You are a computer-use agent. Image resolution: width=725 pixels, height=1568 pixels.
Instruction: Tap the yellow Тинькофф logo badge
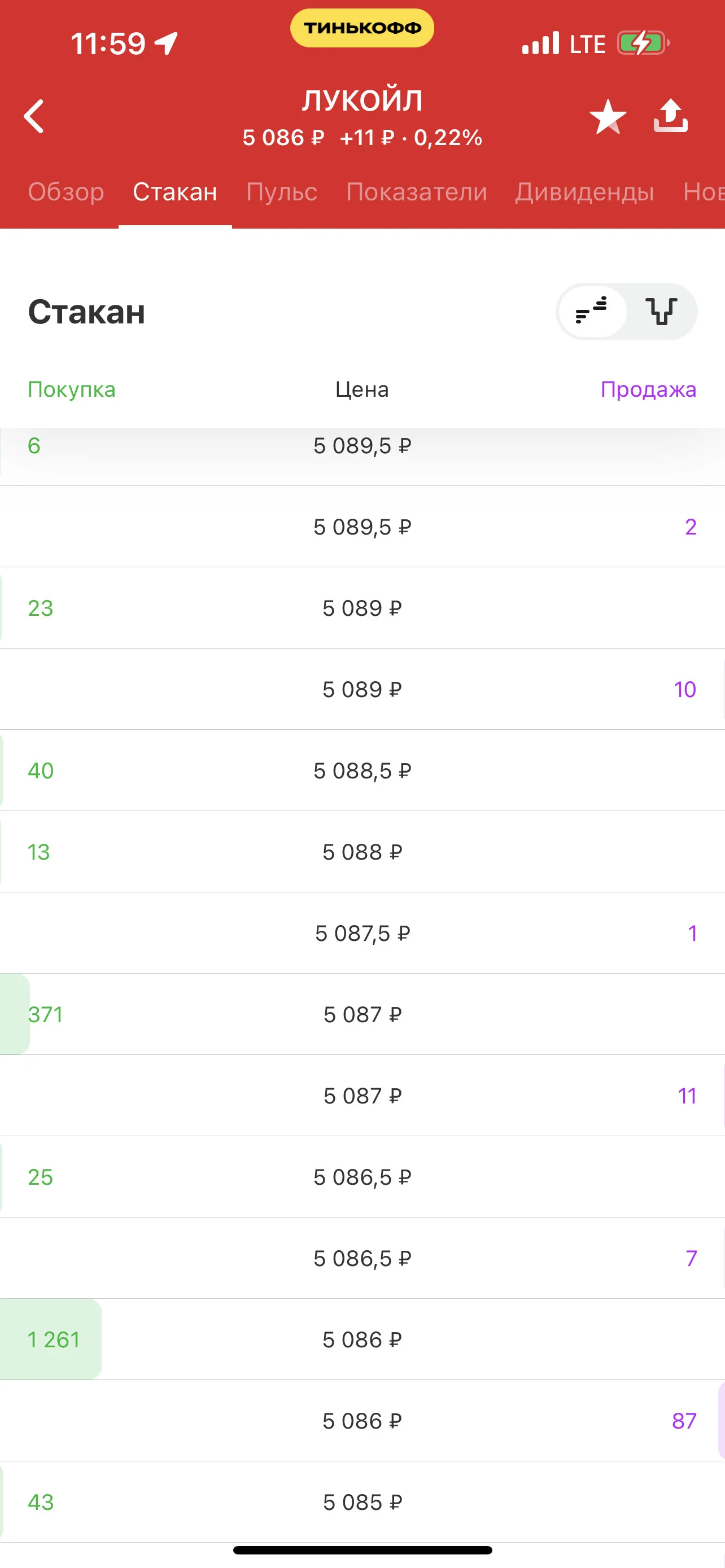pos(362,28)
